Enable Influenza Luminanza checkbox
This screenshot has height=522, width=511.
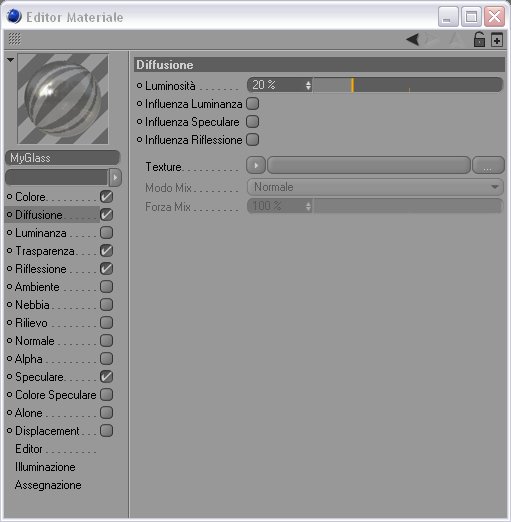coord(252,104)
